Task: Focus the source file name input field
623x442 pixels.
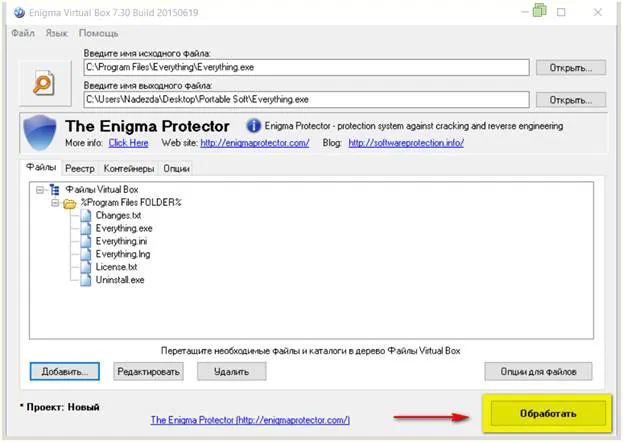Action: click(x=306, y=67)
